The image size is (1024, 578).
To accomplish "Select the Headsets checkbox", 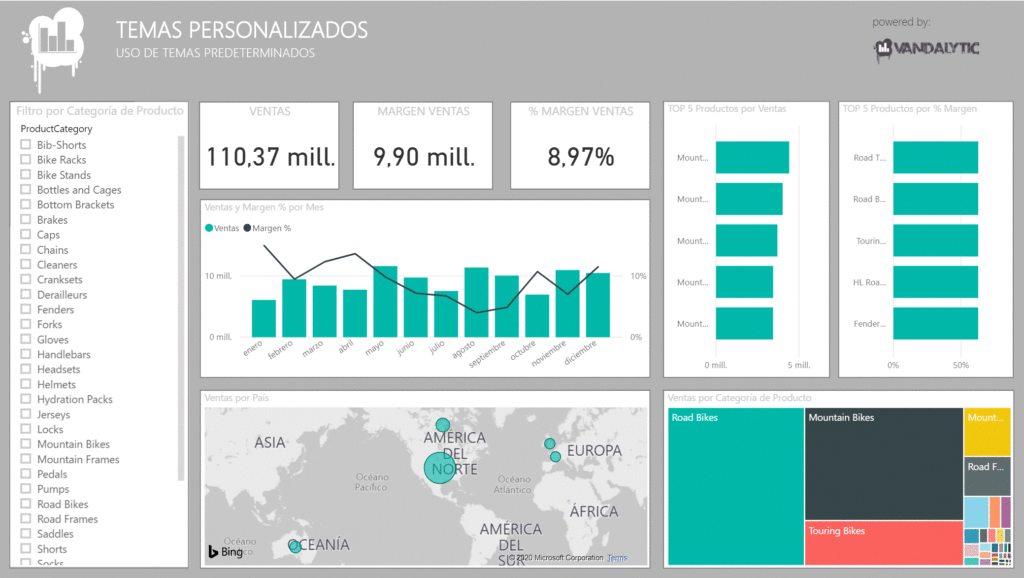I will [25, 369].
